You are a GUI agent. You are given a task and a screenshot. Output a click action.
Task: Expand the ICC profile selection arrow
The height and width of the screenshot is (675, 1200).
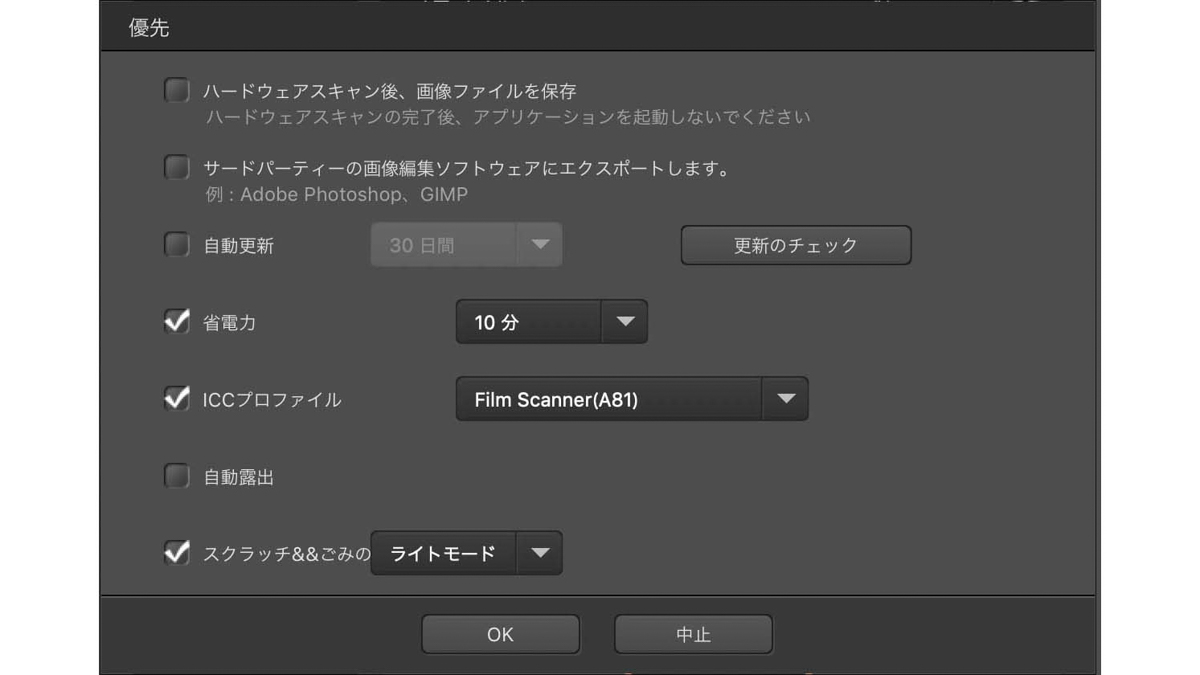pos(785,398)
